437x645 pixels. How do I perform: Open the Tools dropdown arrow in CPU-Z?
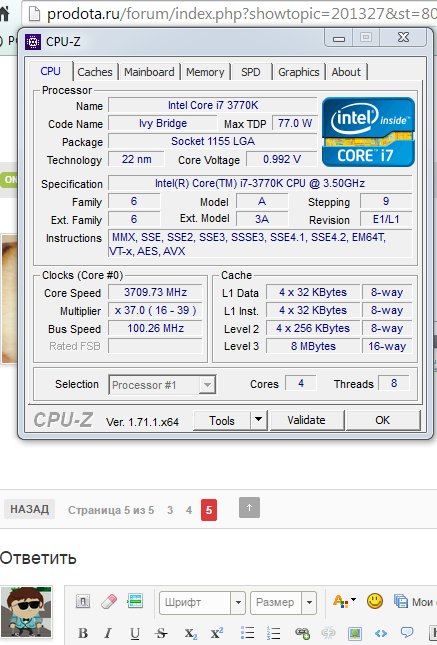pos(258,420)
